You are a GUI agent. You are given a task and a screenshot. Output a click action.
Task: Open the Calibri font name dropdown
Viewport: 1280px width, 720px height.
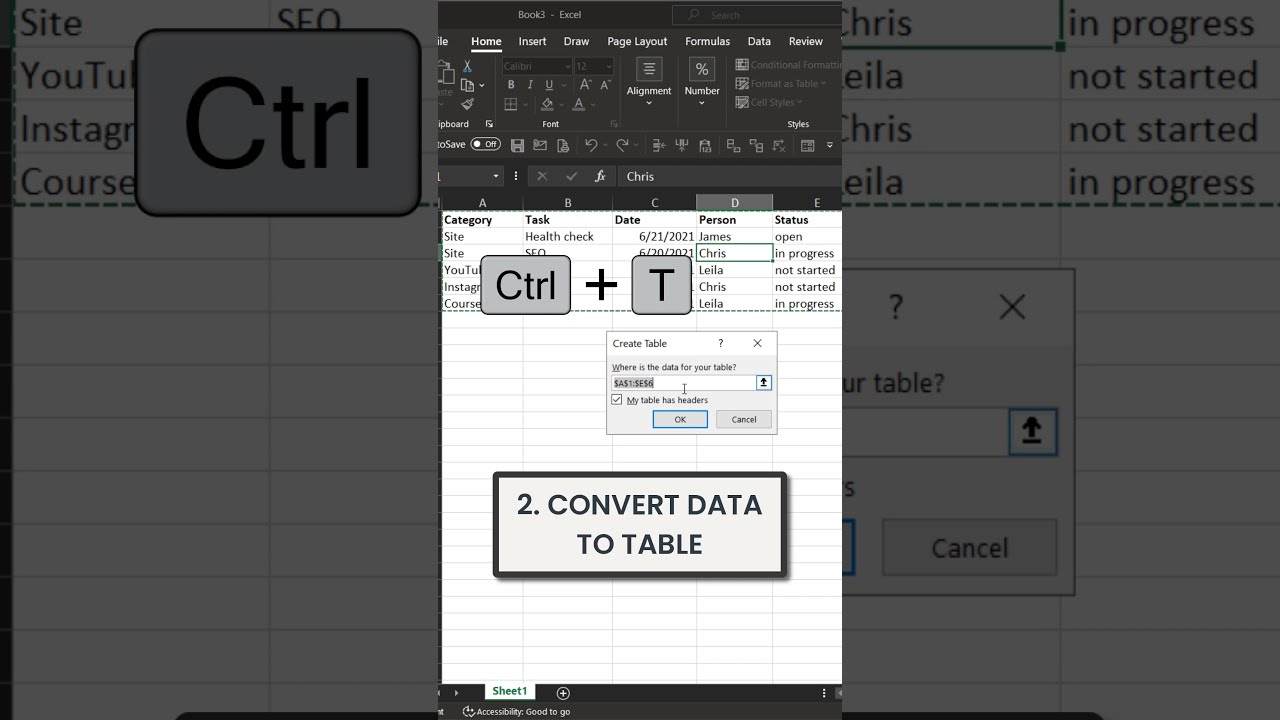pos(566,66)
